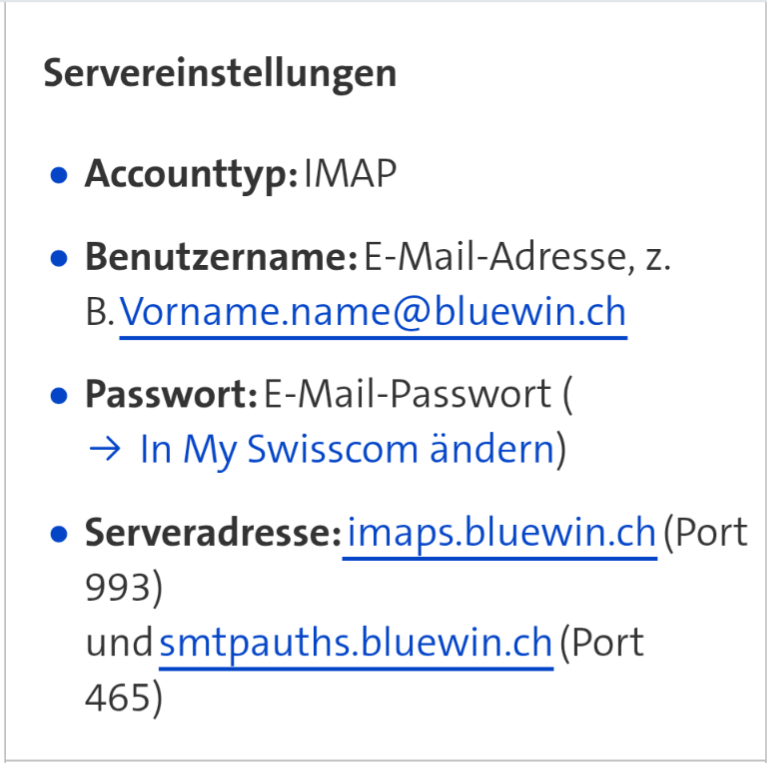Click the bullet point beside Accounttyp

[59, 177]
